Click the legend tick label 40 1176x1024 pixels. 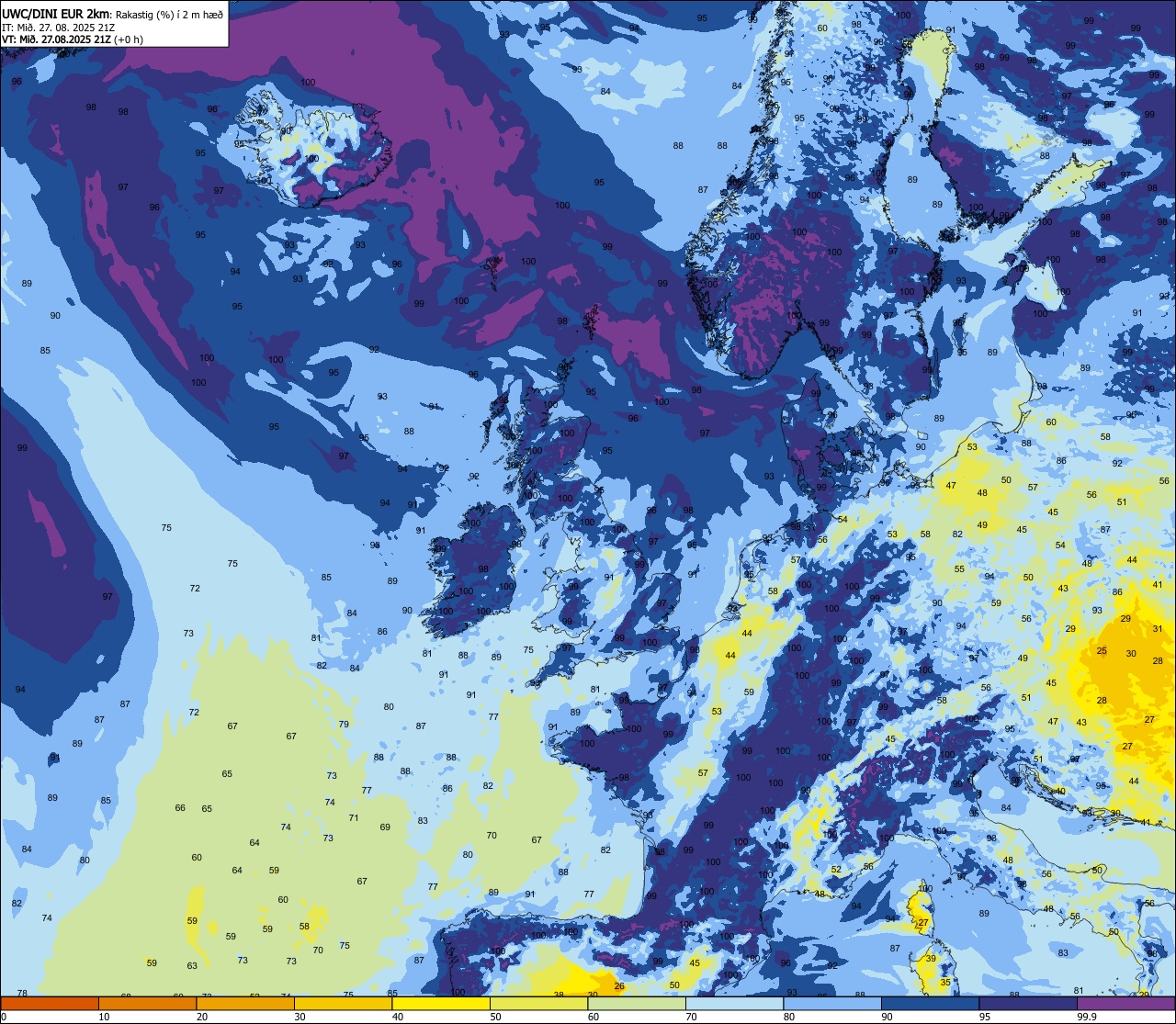(398, 1017)
